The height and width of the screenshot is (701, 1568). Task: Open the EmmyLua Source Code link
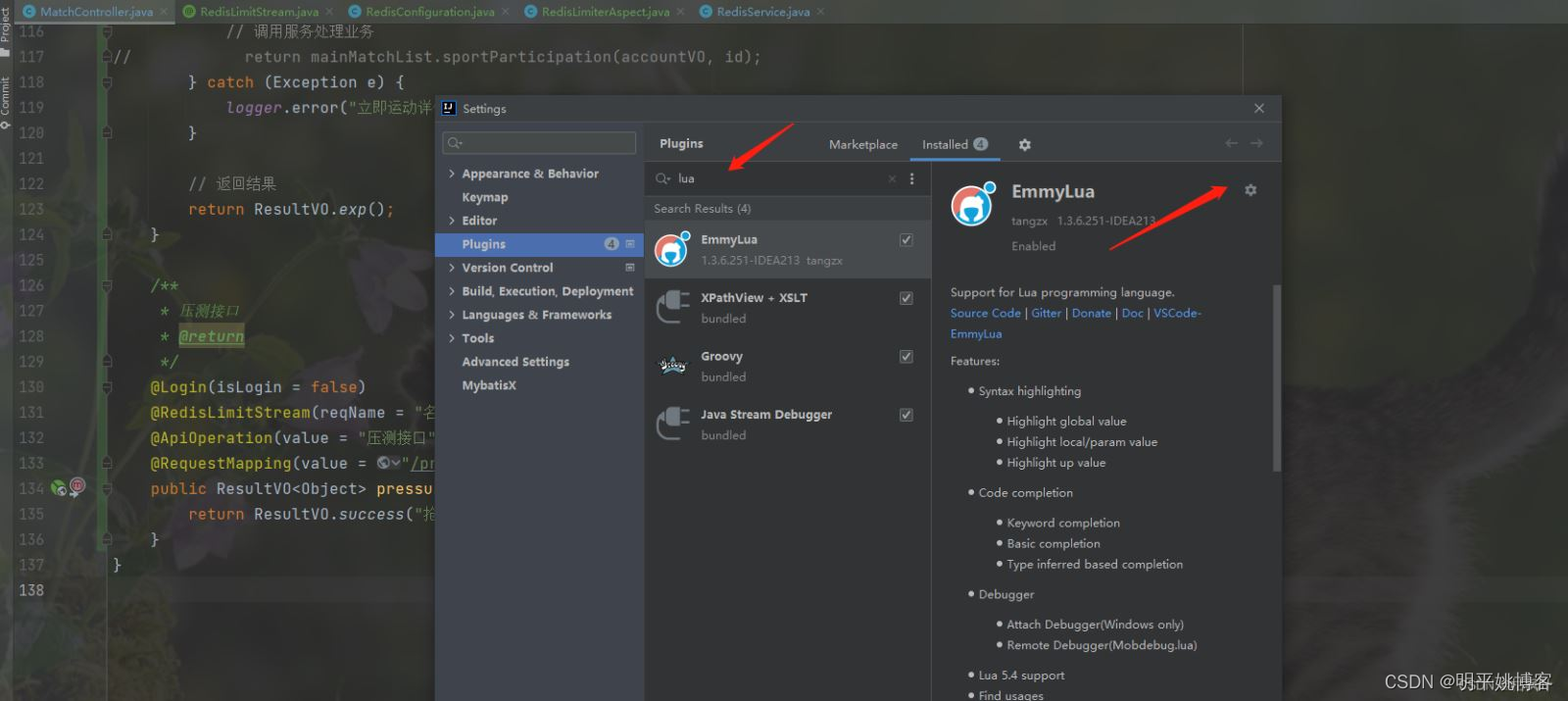[985, 313]
